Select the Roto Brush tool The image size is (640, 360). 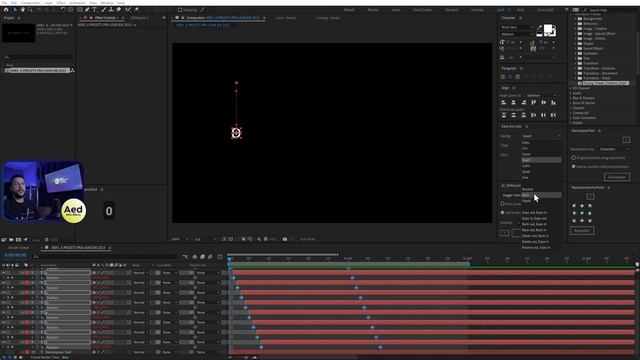tap(128, 9)
